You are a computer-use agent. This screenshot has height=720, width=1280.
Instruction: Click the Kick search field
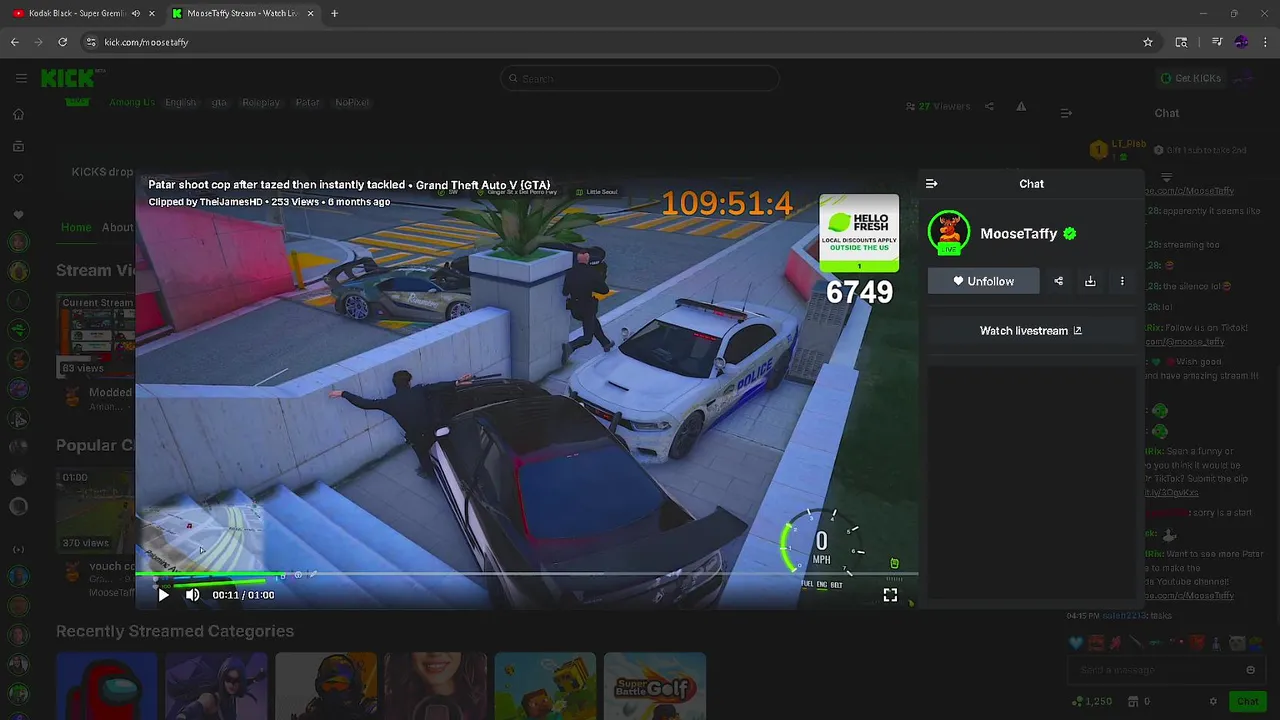click(640, 78)
